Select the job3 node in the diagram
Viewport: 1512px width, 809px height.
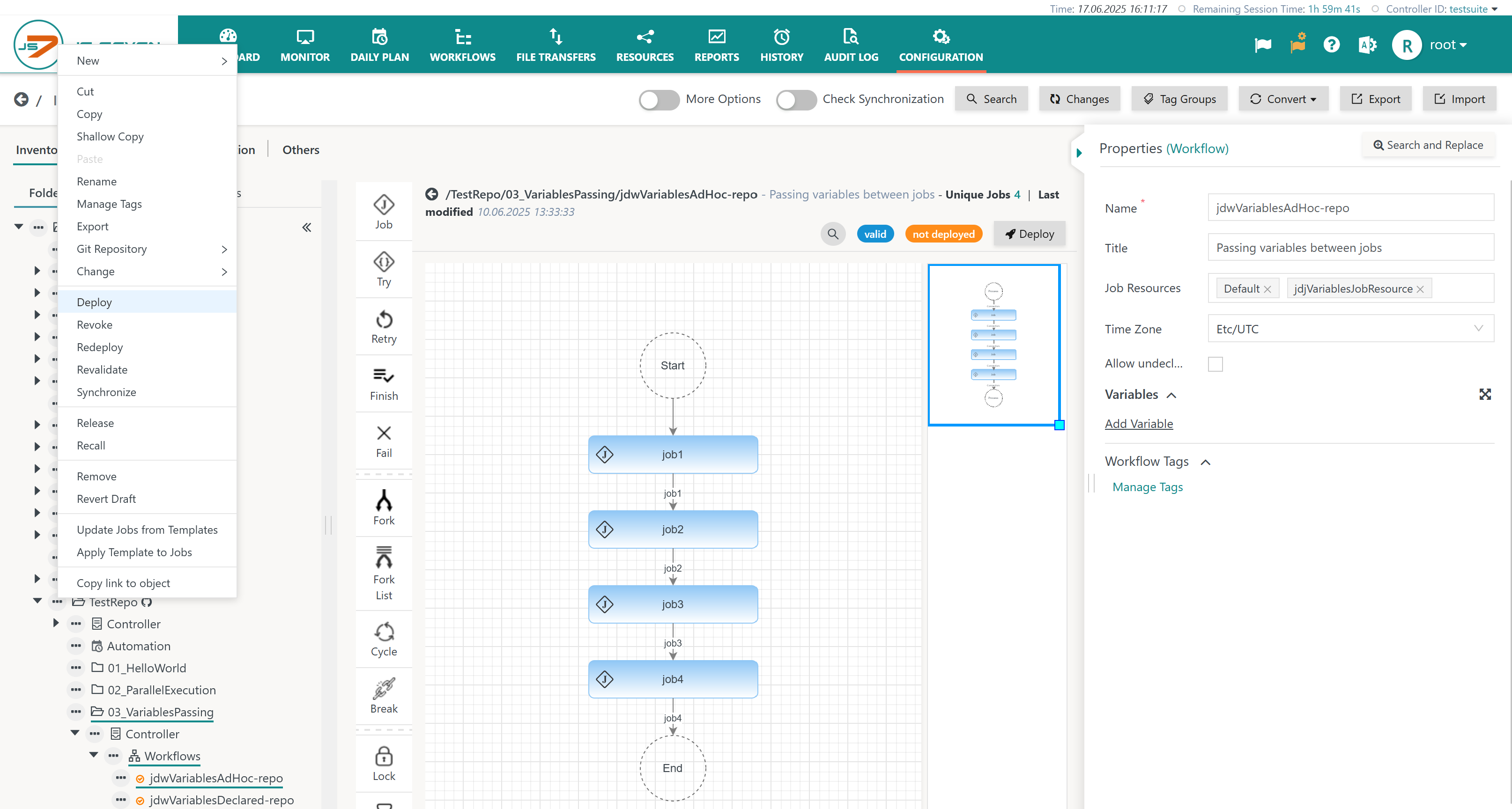[672, 603]
